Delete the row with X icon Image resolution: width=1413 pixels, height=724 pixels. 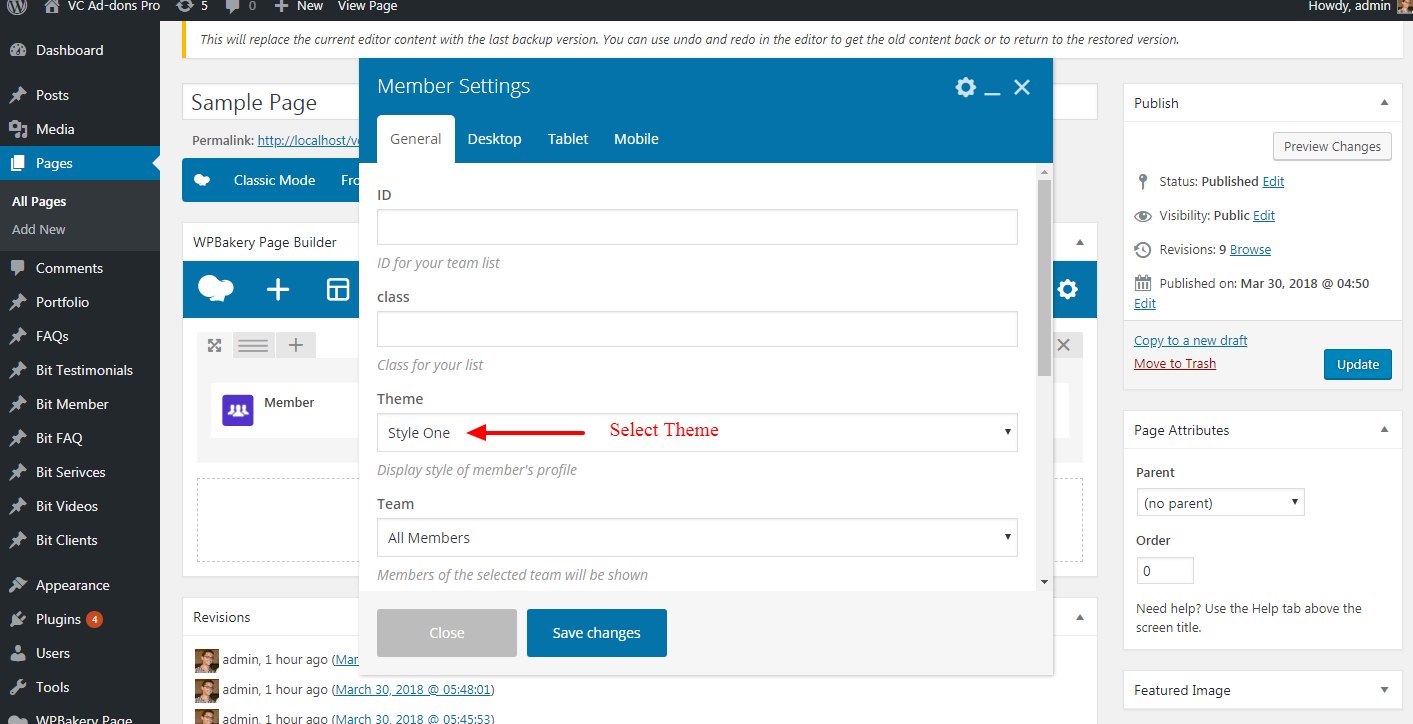[1064, 345]
